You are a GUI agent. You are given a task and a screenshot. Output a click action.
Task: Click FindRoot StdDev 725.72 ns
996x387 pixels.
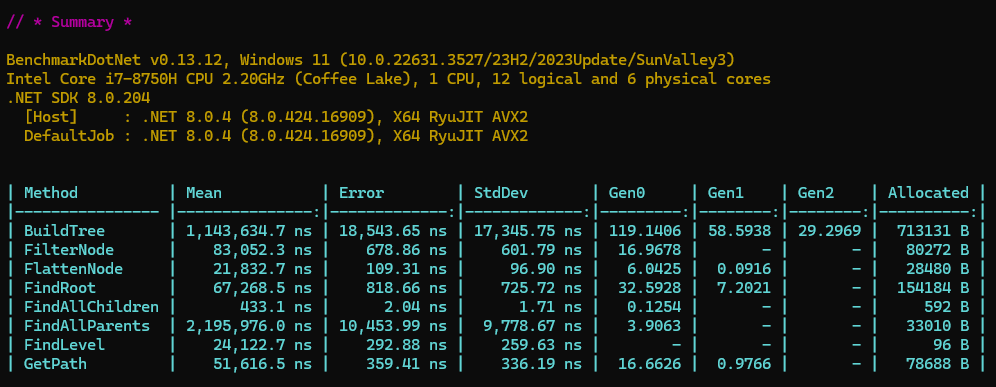(x=541, y=288)
